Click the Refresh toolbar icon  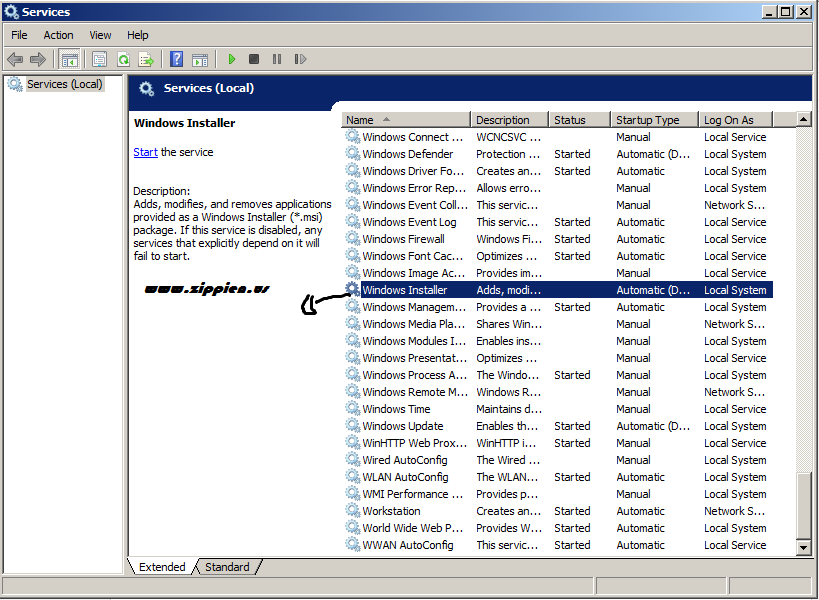point(123,60)
